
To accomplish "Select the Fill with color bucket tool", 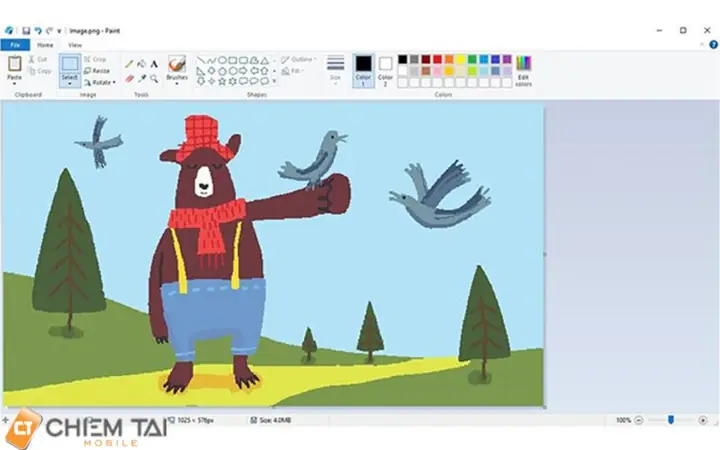I will pos(142,64).
